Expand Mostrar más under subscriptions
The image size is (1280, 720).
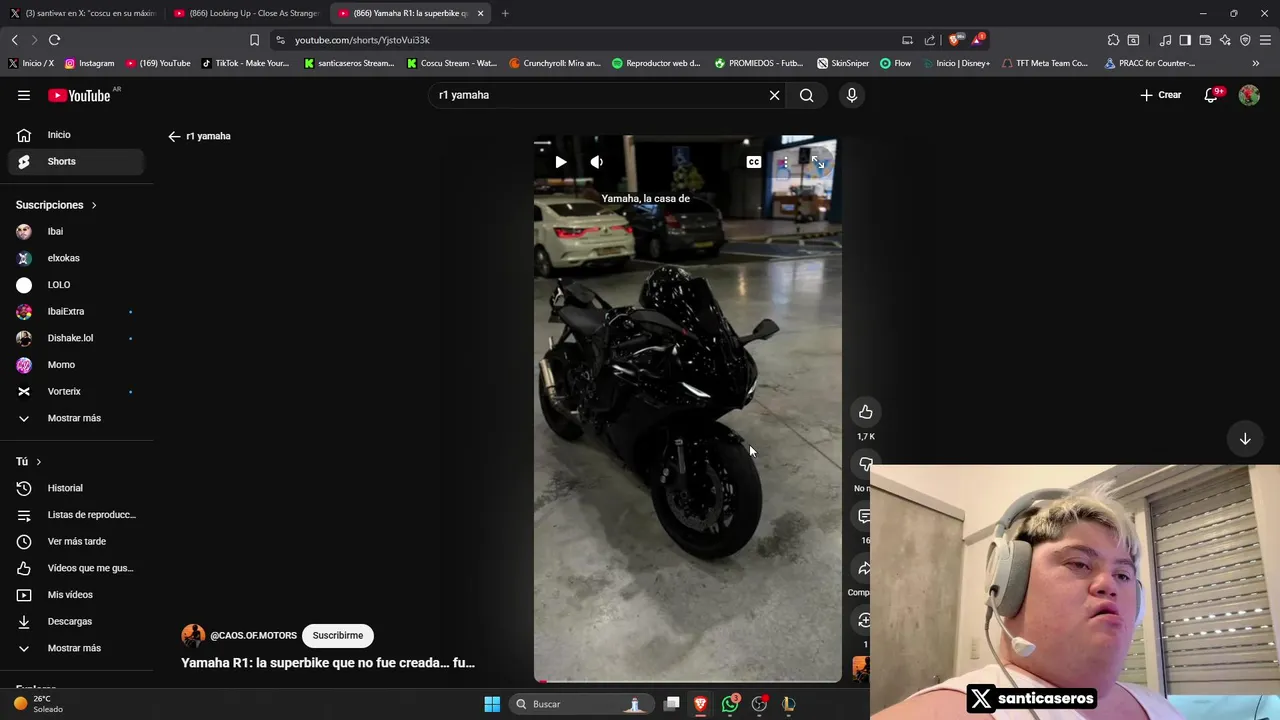[x=76, y=418]
